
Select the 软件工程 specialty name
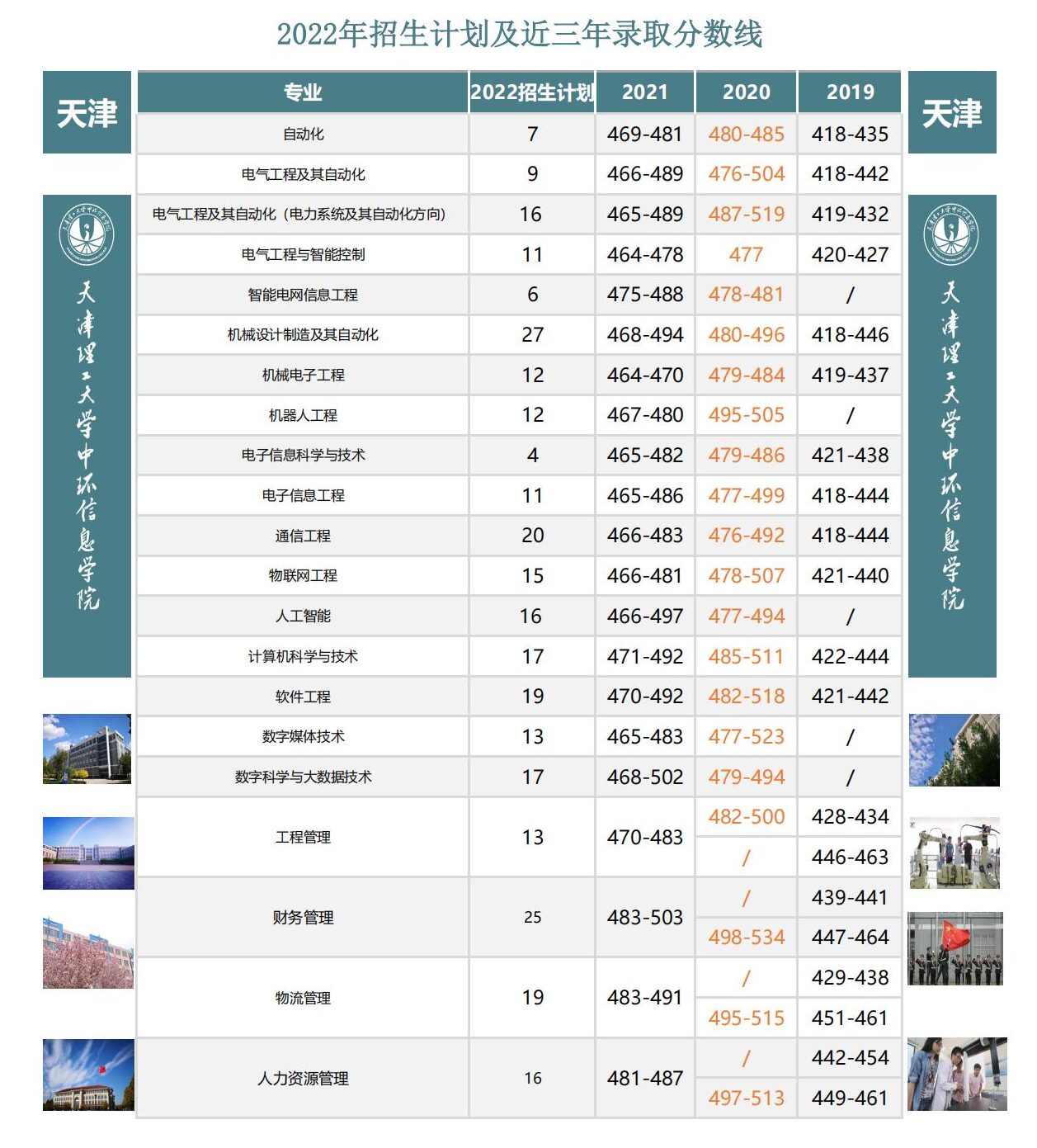click(x=303, y=696)
